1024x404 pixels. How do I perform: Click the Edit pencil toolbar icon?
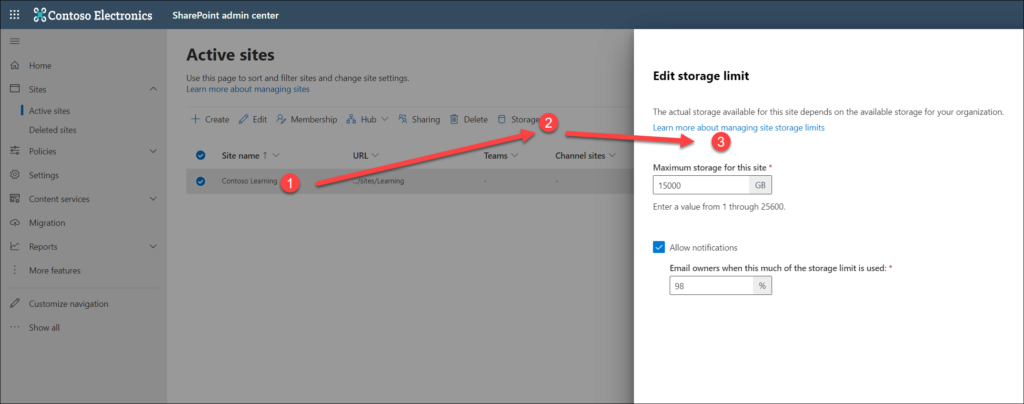tap(244, 119)
